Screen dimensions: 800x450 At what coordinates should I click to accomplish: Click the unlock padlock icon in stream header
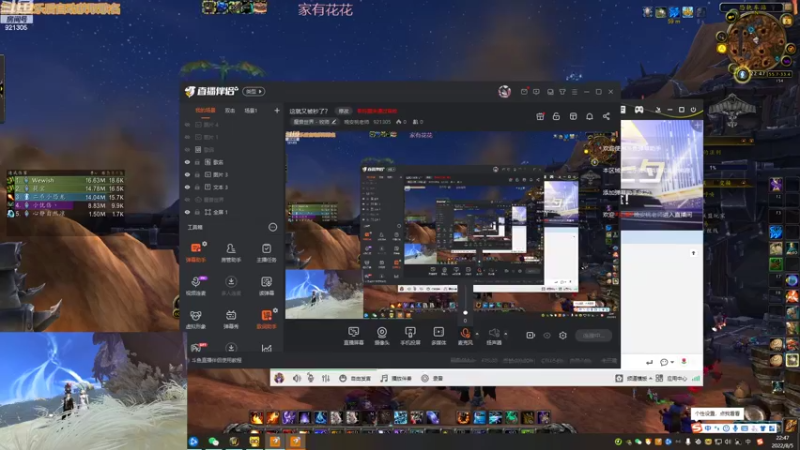(x=556, y=116)
